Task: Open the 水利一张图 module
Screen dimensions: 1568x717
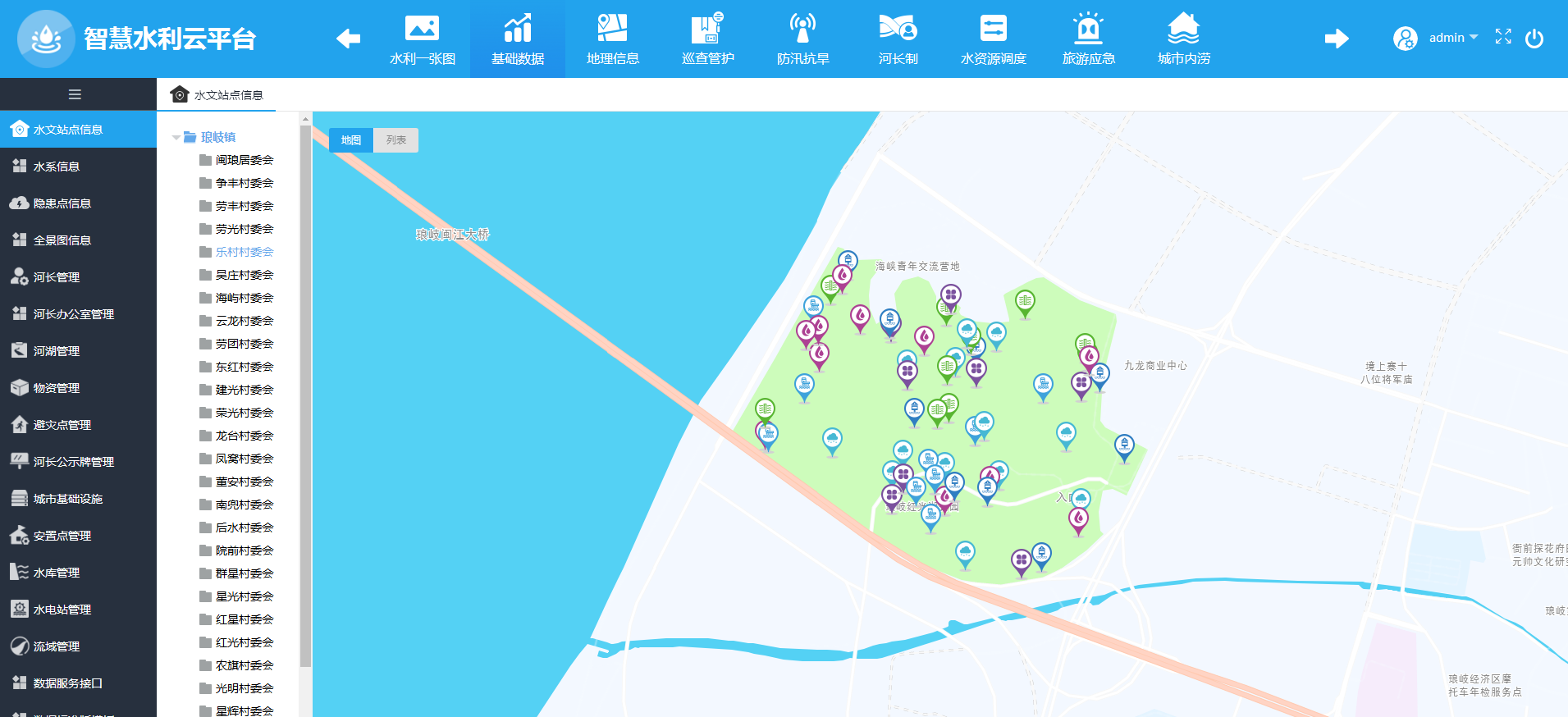Action: [x=422, y=39]
